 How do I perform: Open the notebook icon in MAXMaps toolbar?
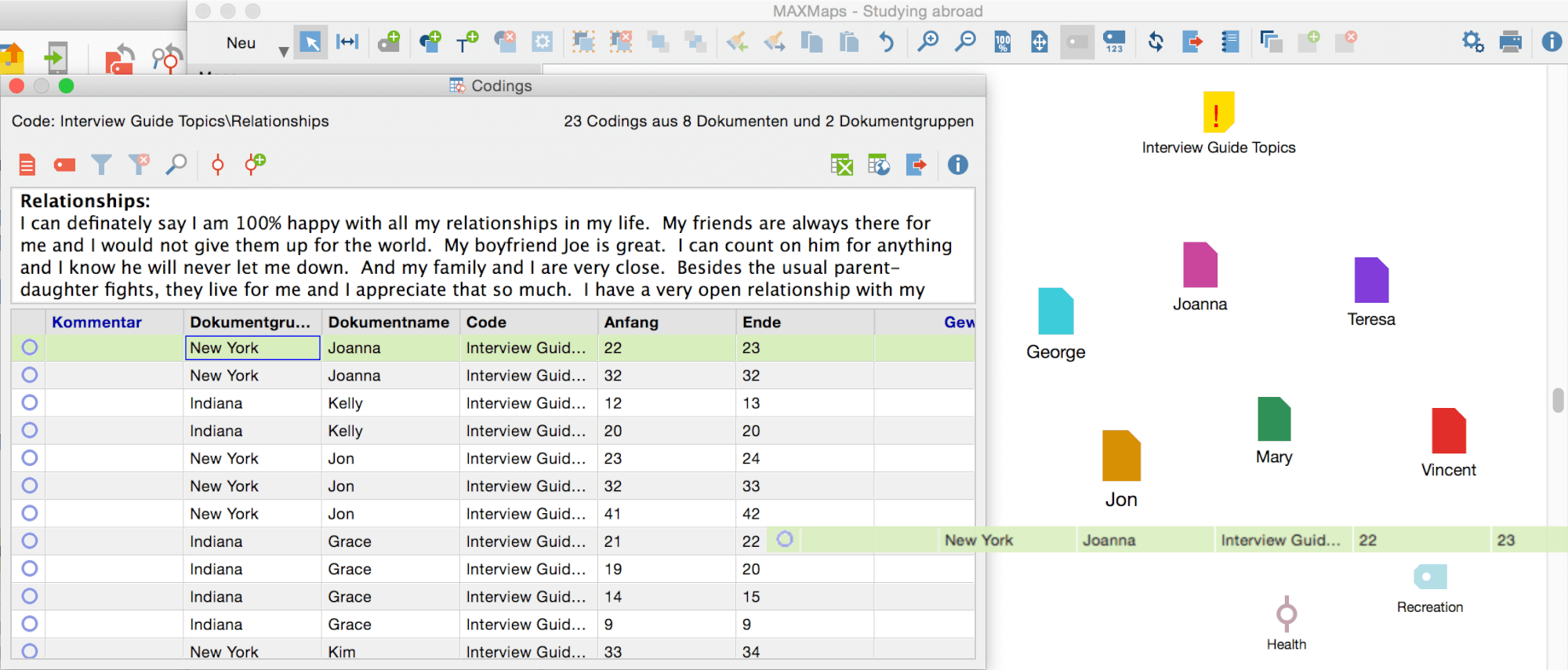1230,42
